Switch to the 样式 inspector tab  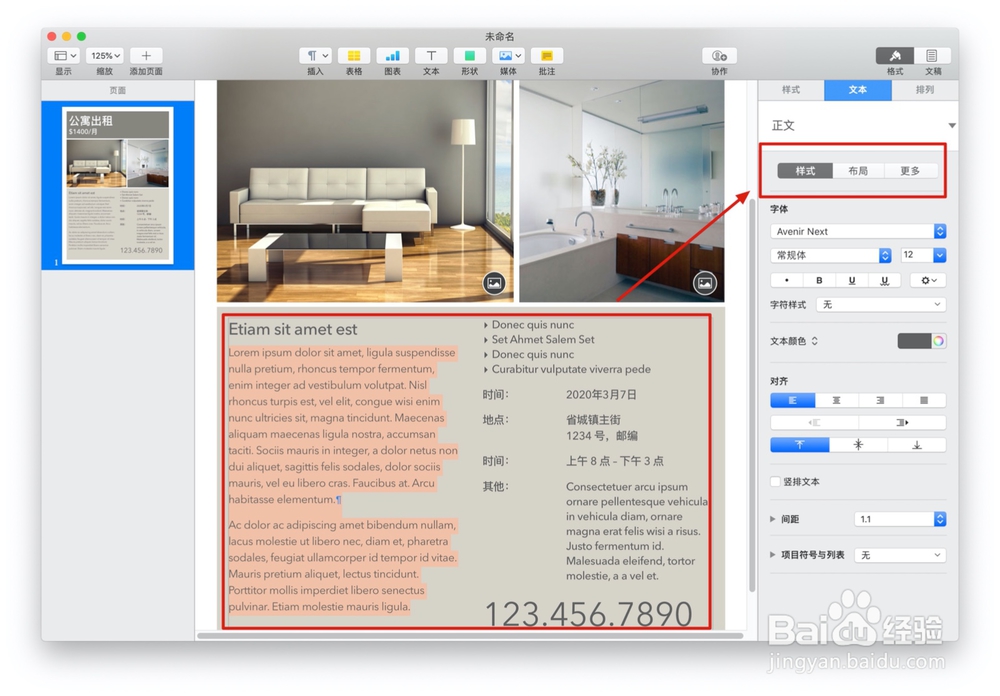pyautogui.click(x=791, y=90)
